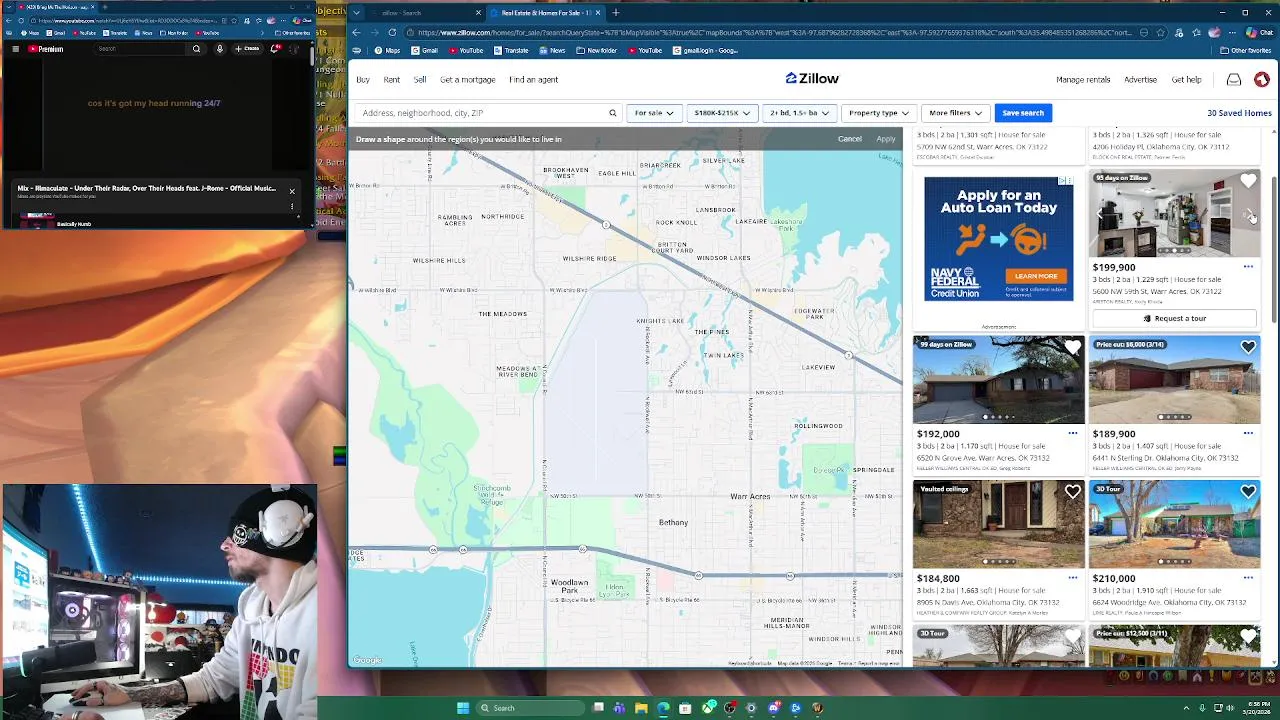Click the YouTube Premium logo
The image size is (1280, 720).
(46, 48)
